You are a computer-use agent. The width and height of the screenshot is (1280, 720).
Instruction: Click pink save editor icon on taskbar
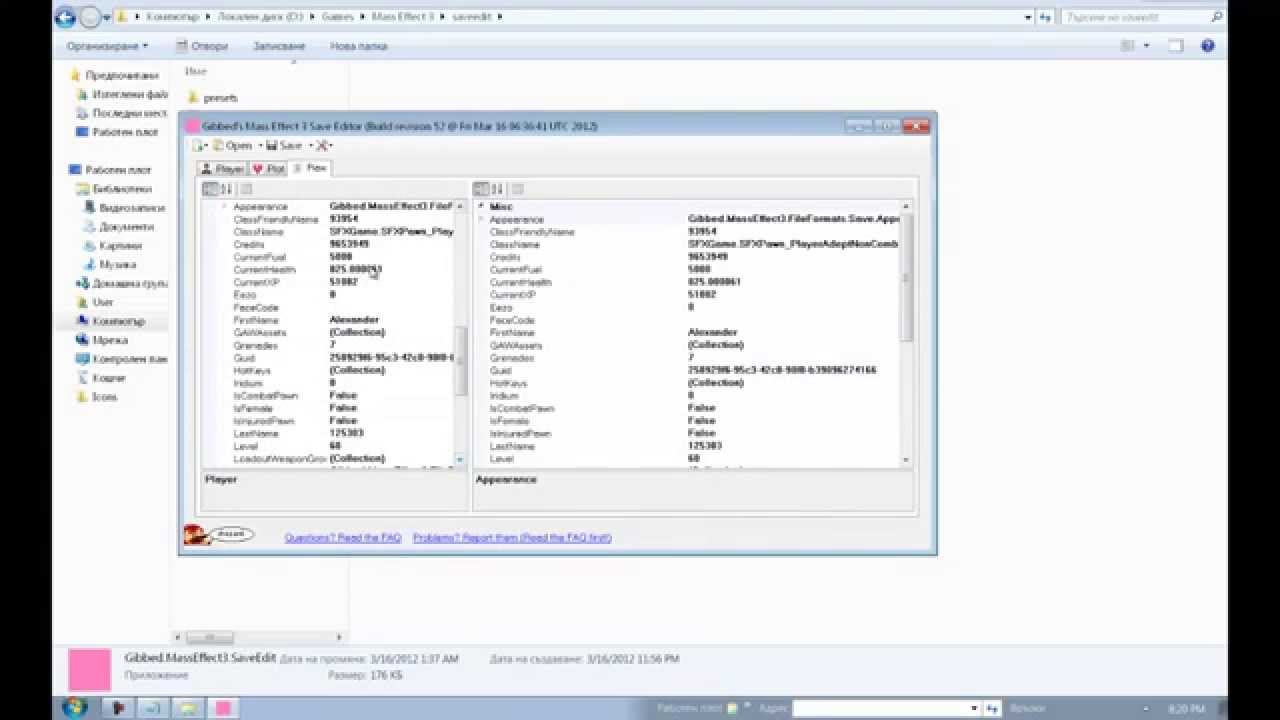223,708
